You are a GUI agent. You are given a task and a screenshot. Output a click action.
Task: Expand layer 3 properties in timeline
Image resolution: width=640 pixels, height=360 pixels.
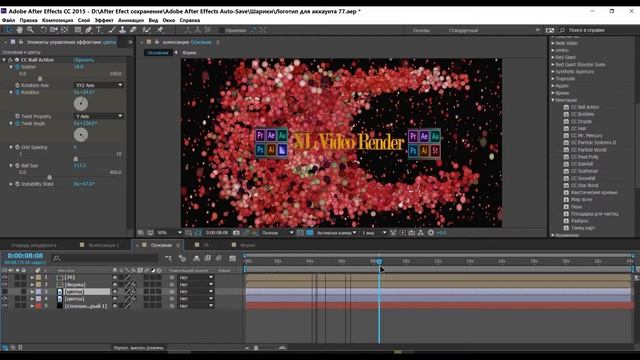(x=32, y=292)
